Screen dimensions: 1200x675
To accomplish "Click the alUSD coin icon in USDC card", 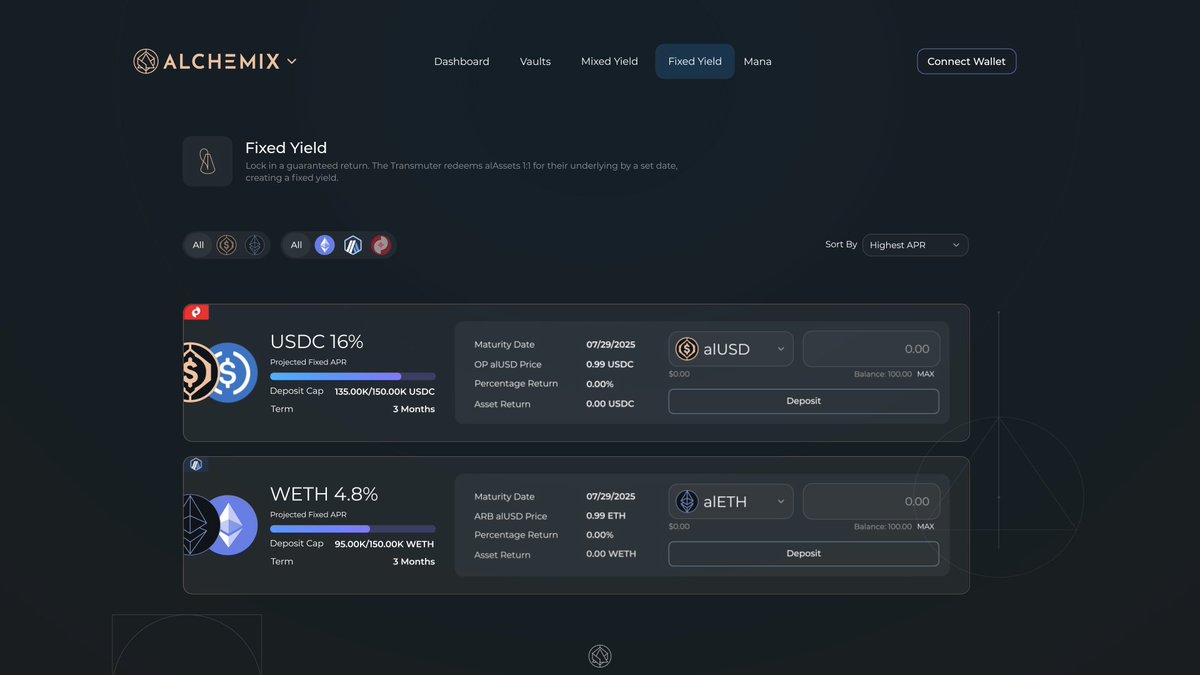I will [197, 373].
